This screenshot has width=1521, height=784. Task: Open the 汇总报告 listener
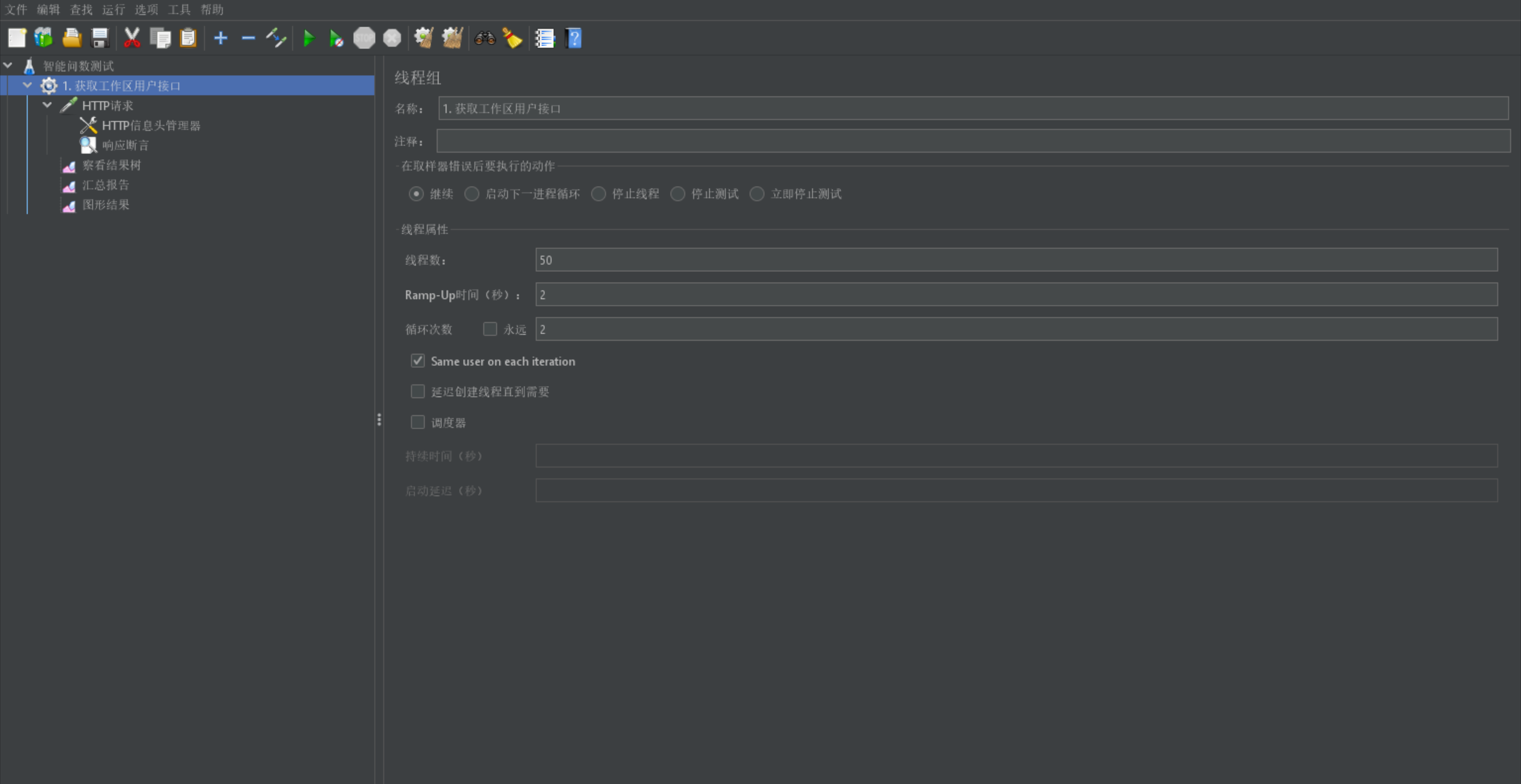tap(106, 185)
